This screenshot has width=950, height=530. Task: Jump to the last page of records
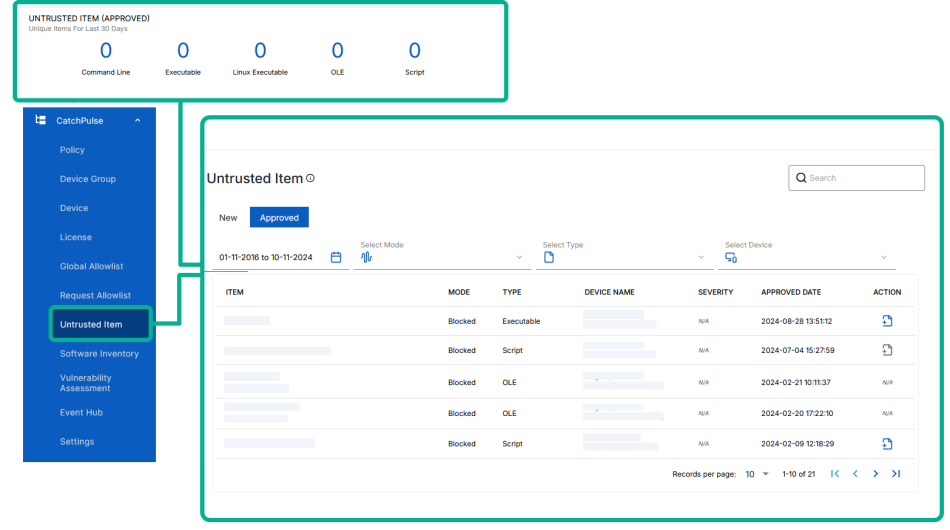[896, 474]
